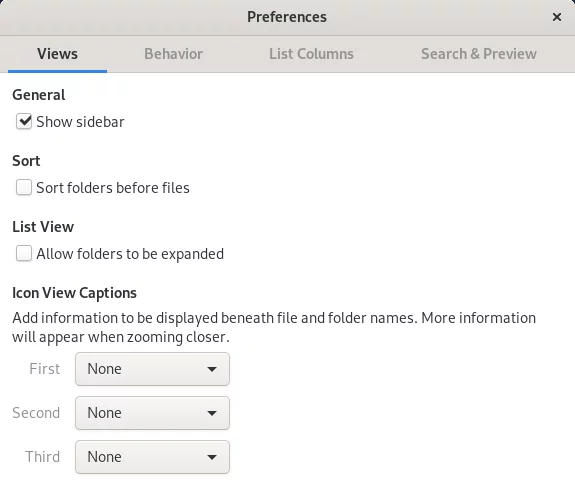Disable the Show sidebar checkbox
This screenshot has height=484, width=575.
[x=24, y=121]
